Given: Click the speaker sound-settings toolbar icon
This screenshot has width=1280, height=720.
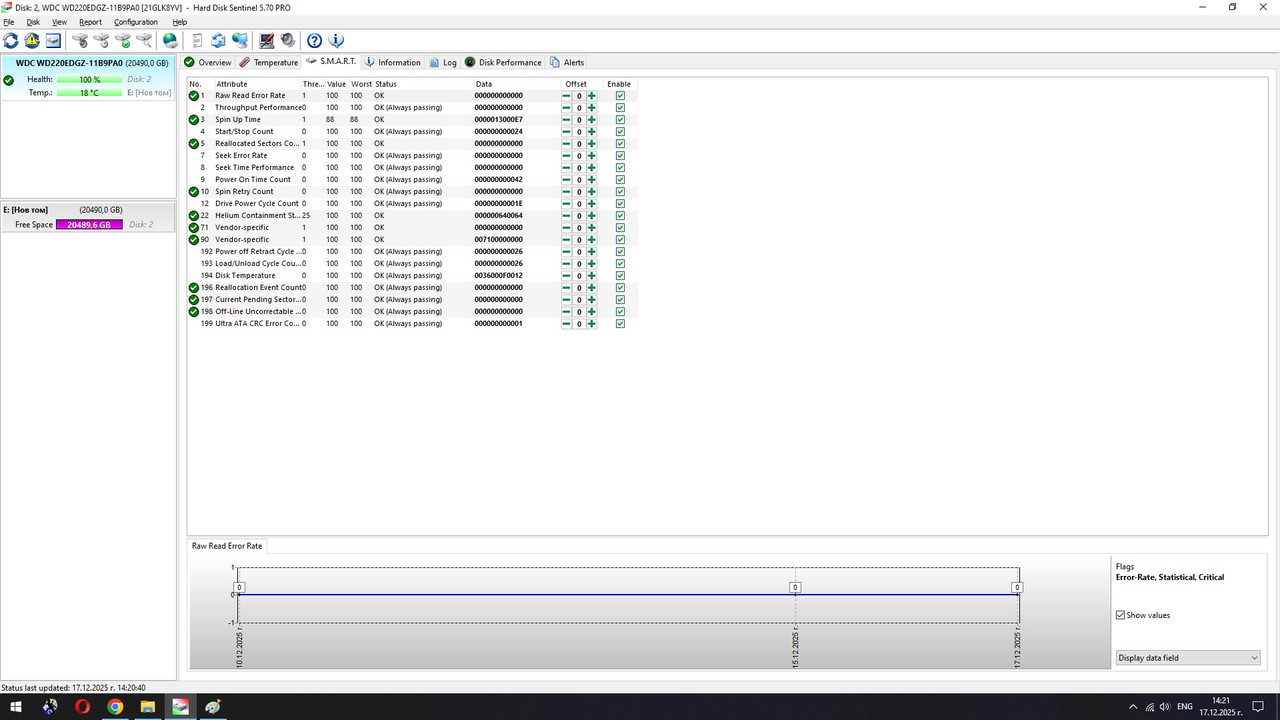Looking at the screenshot, I should click(288, 40).
